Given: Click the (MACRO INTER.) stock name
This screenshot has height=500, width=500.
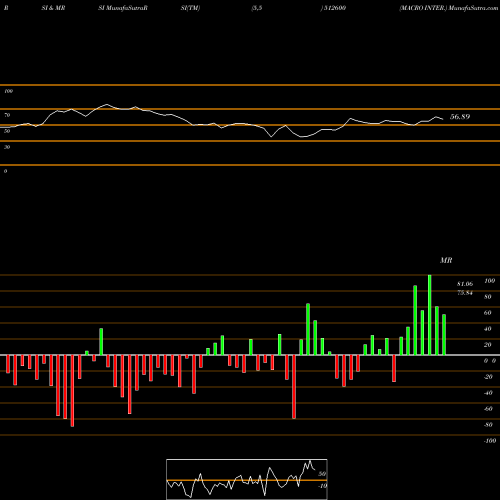Looking at the screenshot, I should click(423, 8).
